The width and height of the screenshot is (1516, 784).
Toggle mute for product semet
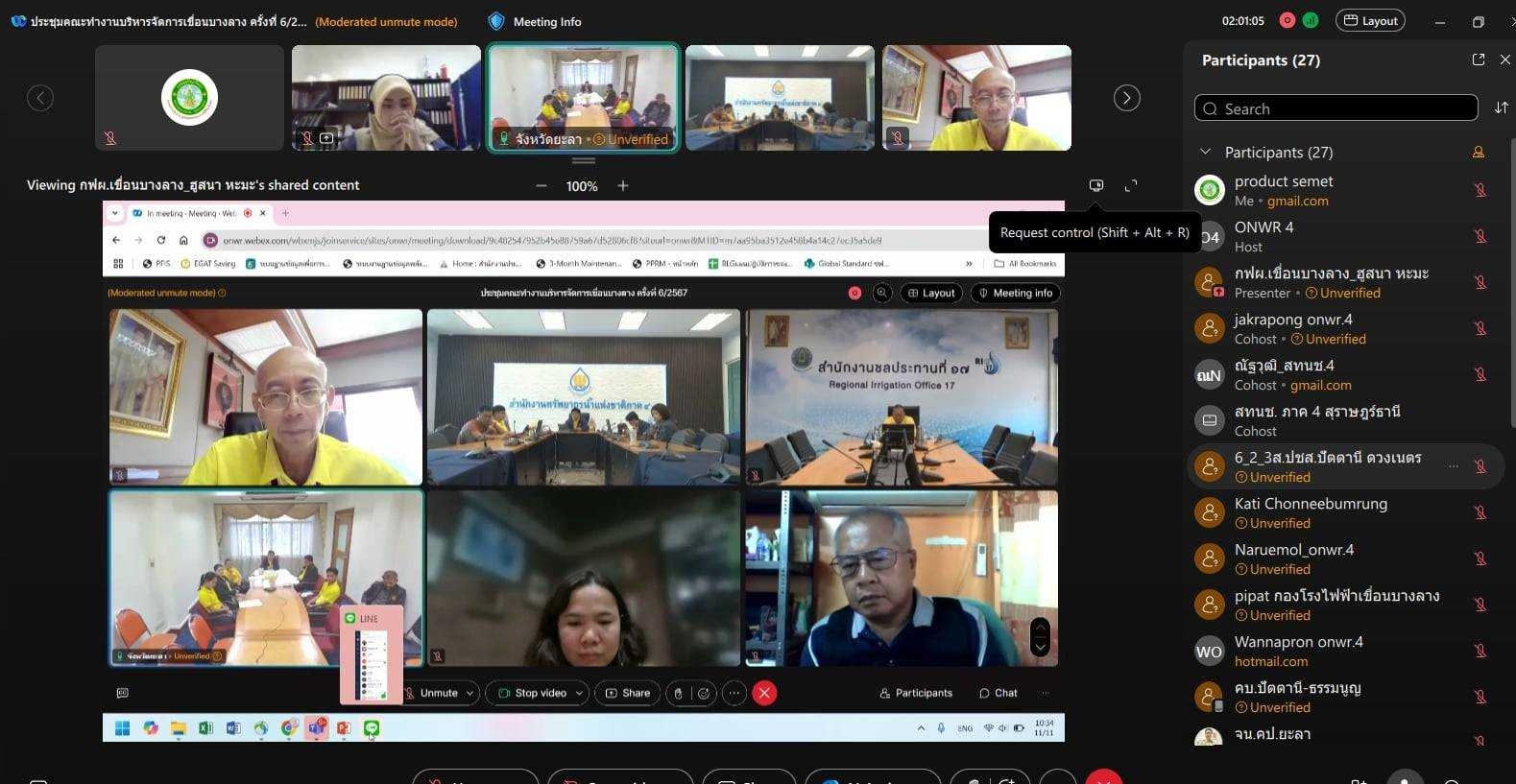point(1480,190)
